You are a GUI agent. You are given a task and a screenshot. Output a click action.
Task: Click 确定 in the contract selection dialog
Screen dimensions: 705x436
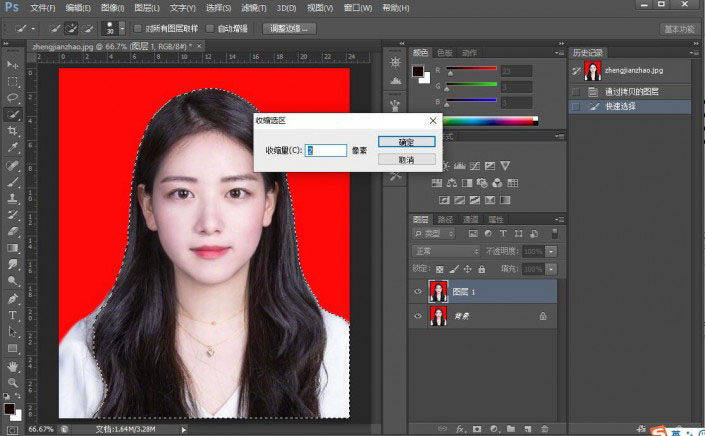pos(407,141)
